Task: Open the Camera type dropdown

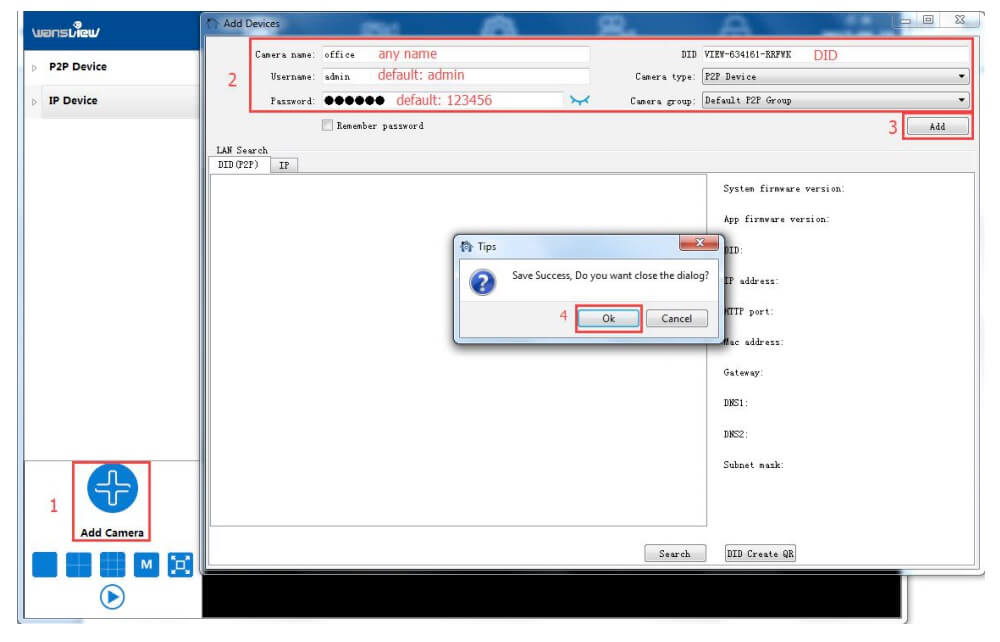Action: coord(835,77)
